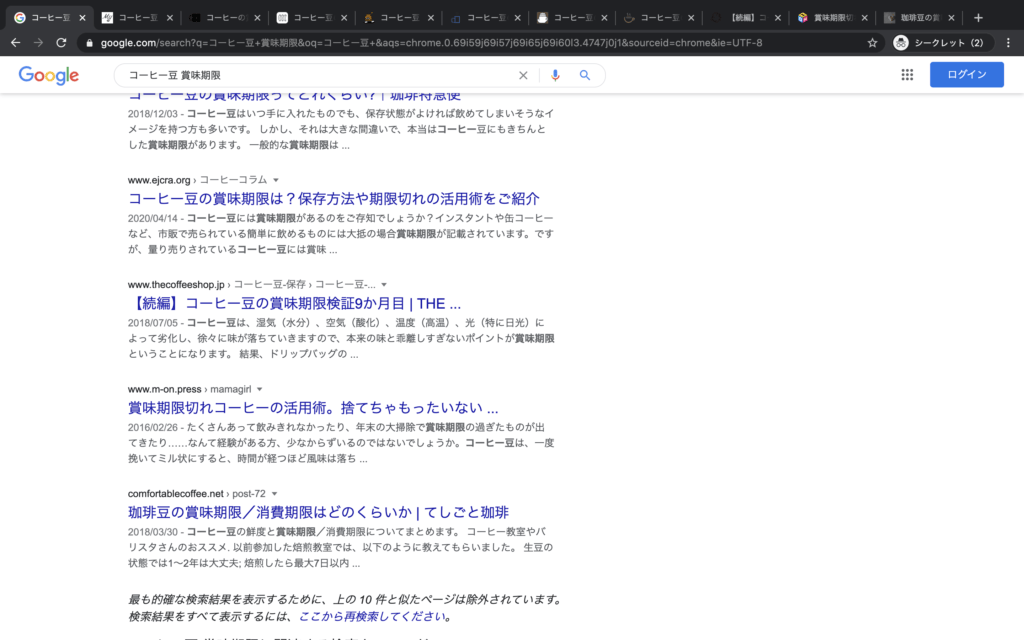Go back to the previous page
Viewport: 1024px width, 640px height.
pos(16,42)
